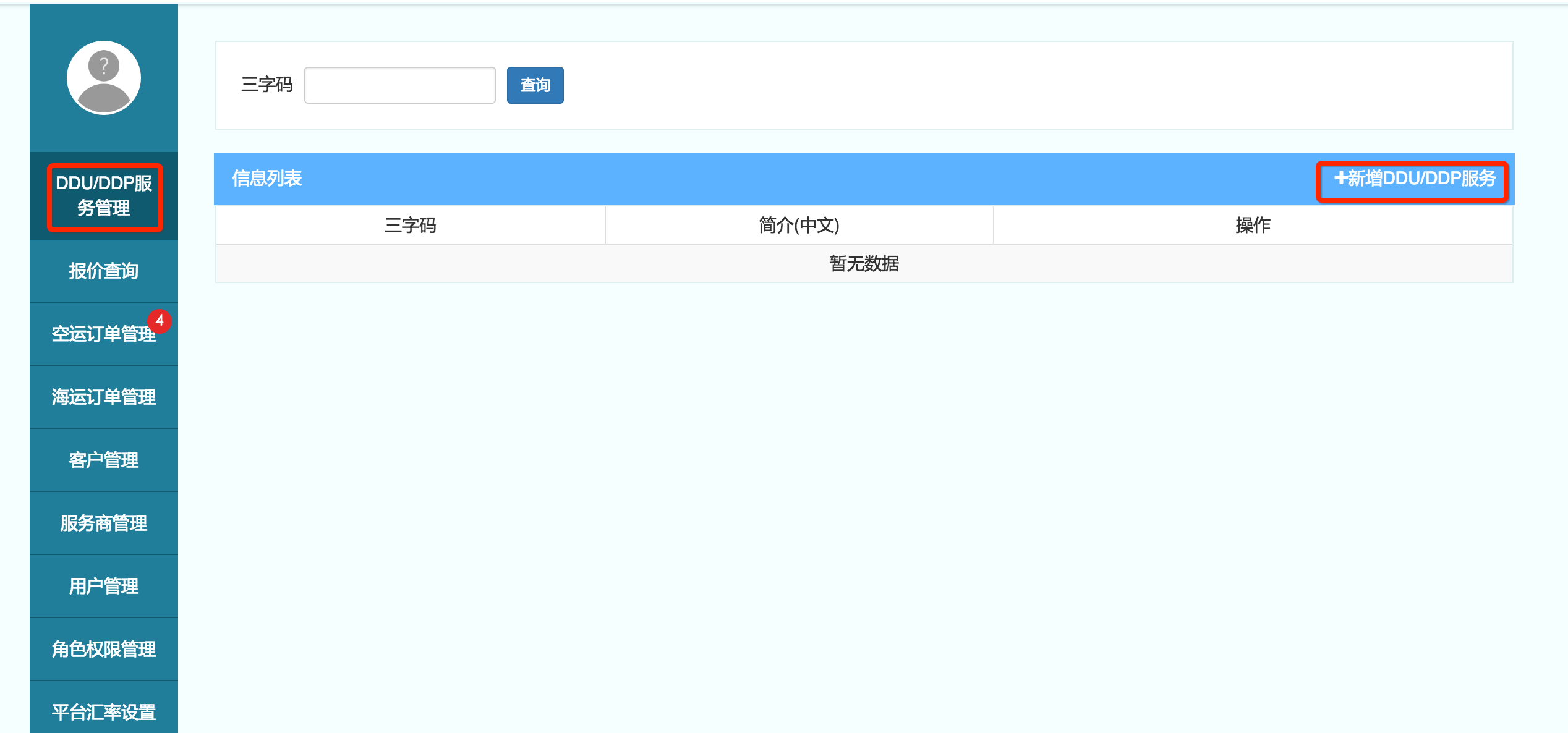
Task: Open 客户管理 from the sidebar
Action: pyautogui.click(x=104, y=460)
